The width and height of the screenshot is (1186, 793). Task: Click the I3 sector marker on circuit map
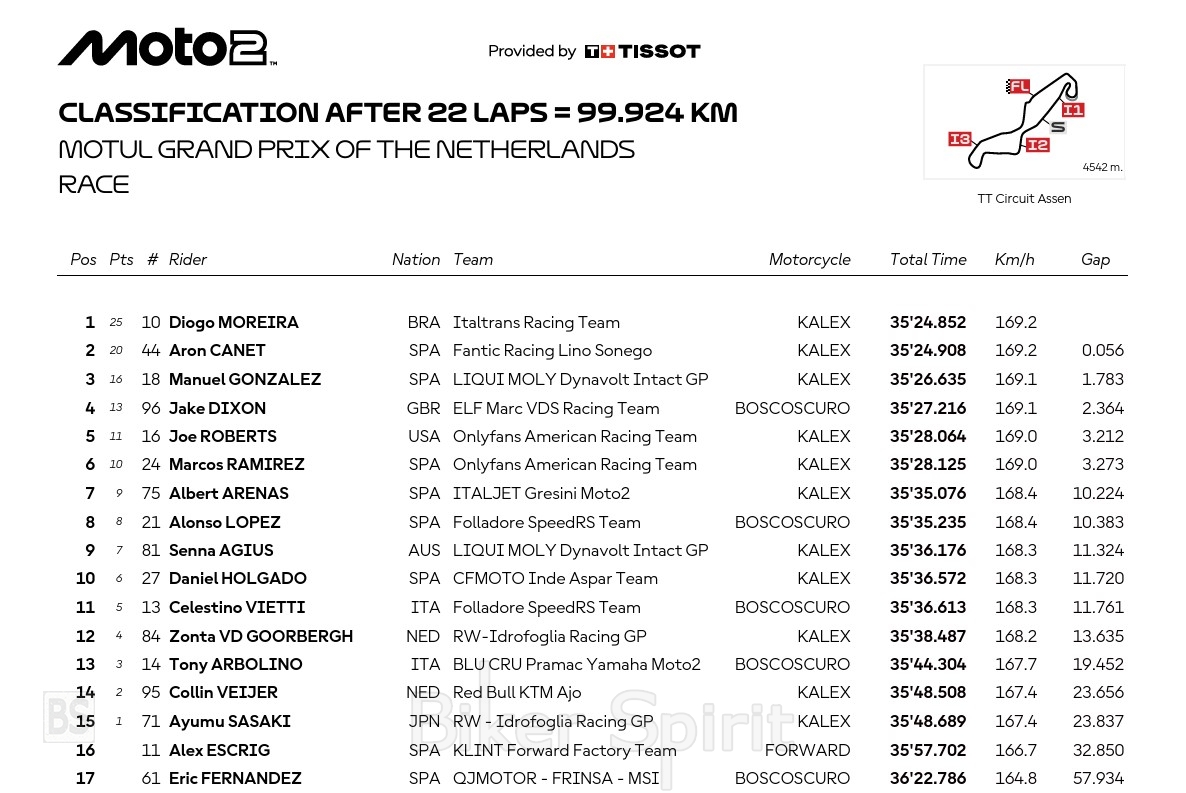(x=960, y=139)
